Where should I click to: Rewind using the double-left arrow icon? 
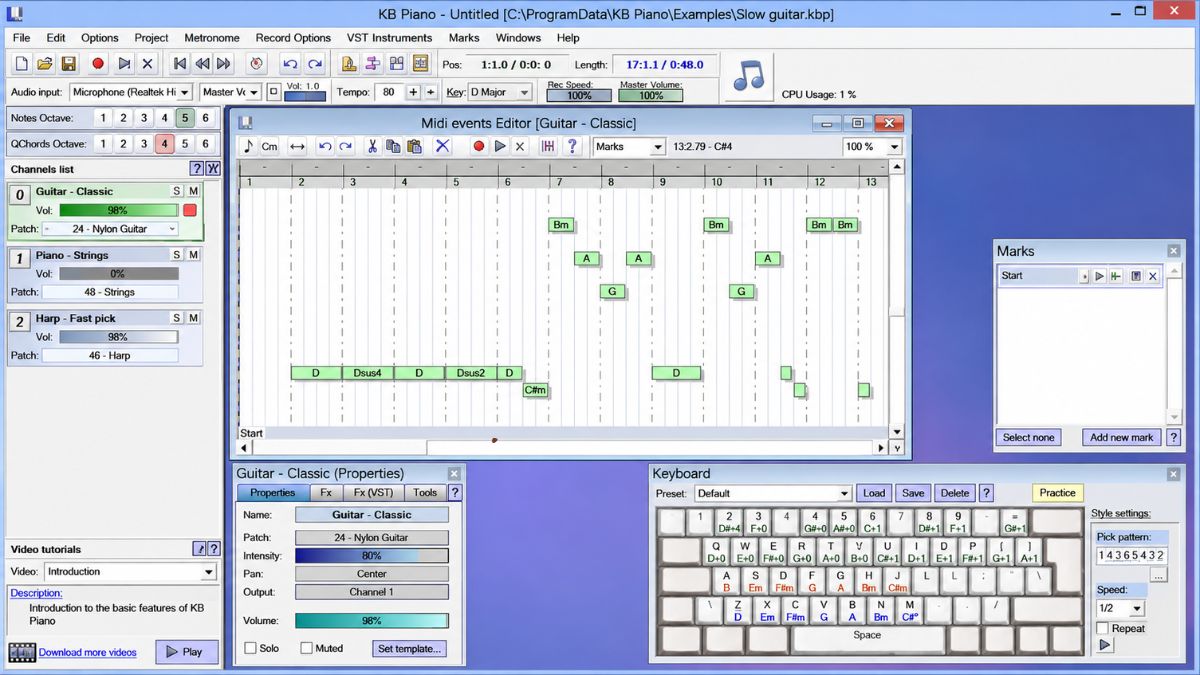(202, 64)
